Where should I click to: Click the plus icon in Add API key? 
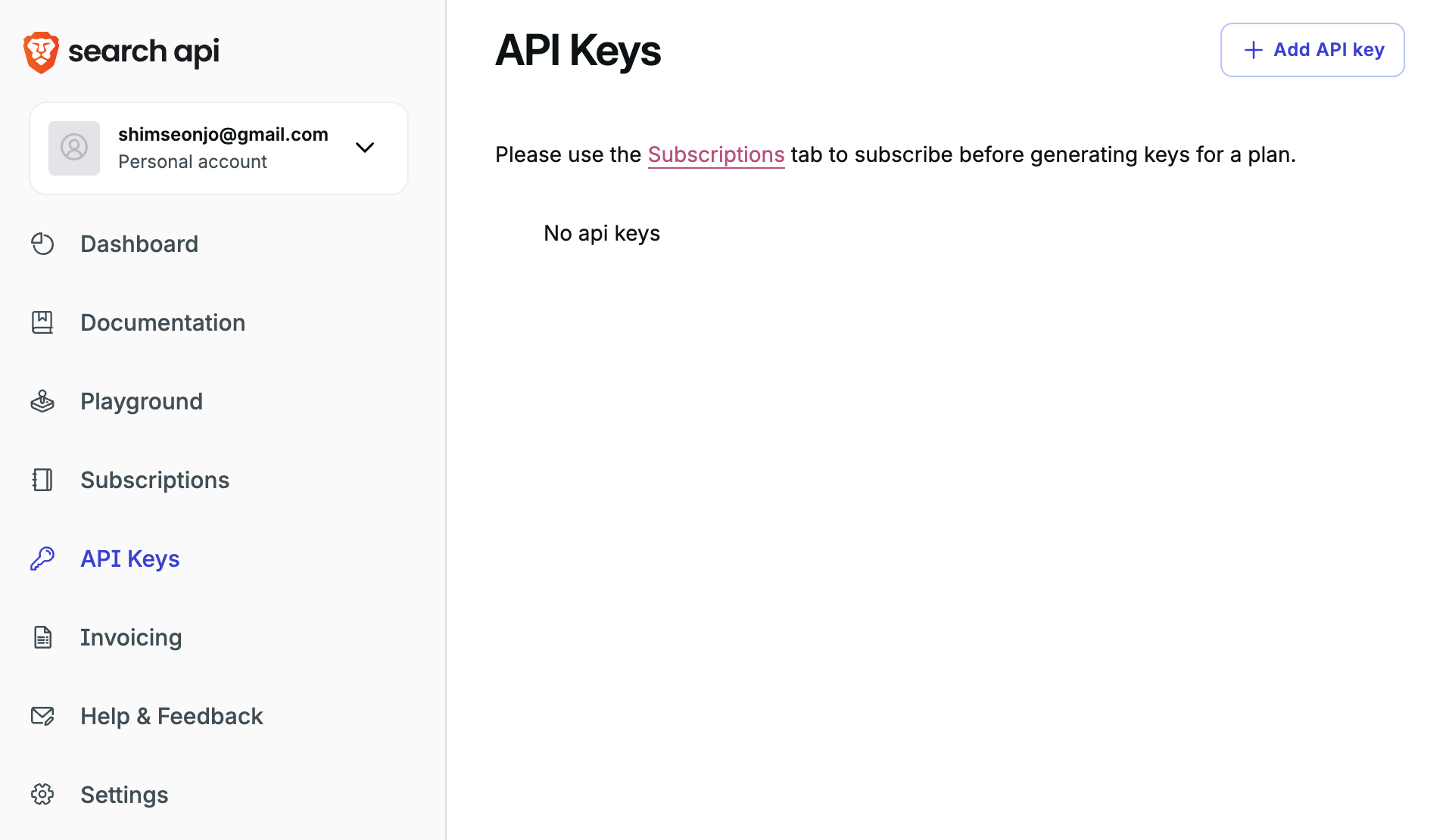point(1254,50)
